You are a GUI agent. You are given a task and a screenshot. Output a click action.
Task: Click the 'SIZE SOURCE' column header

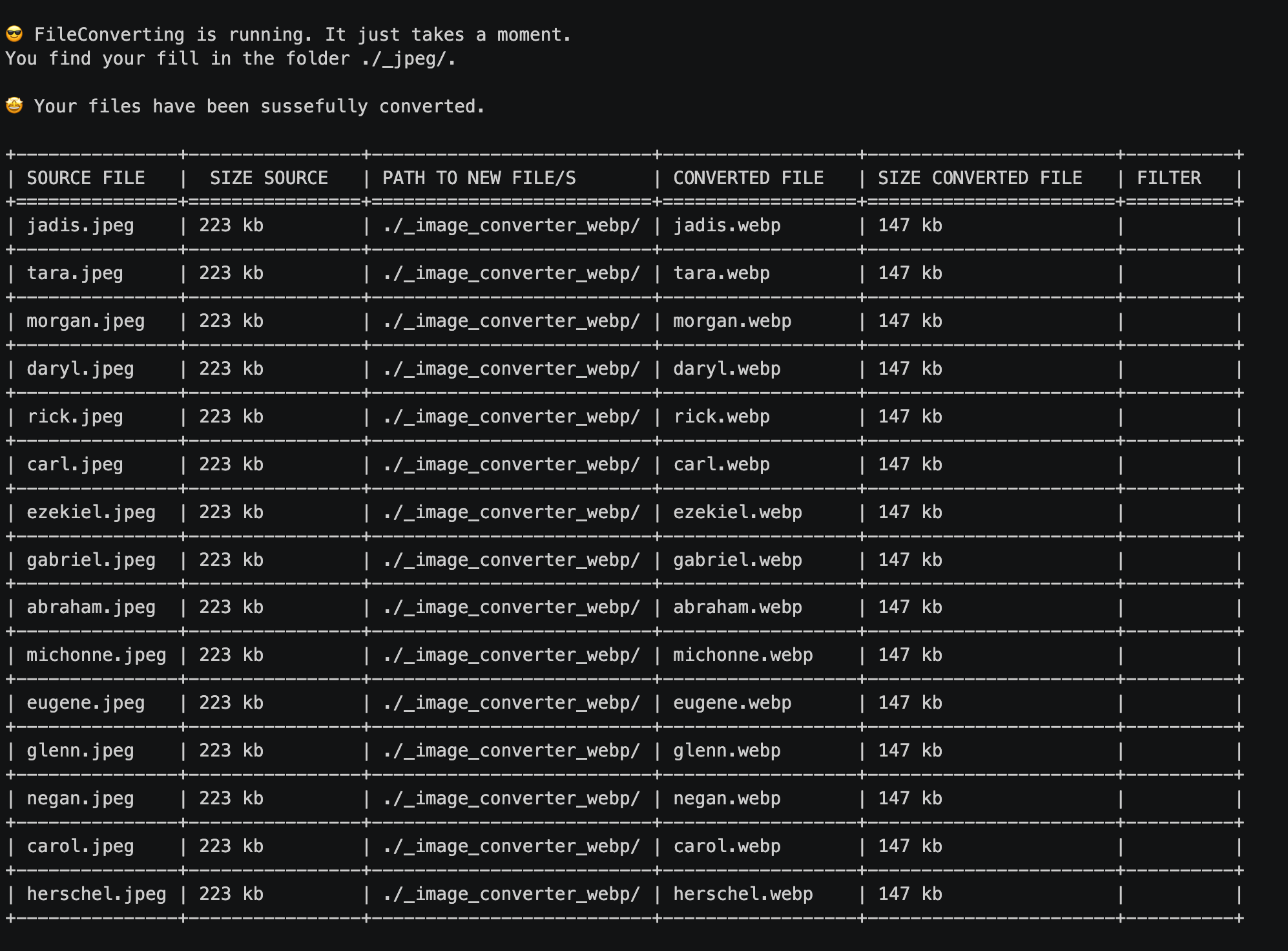coord(269,178)
